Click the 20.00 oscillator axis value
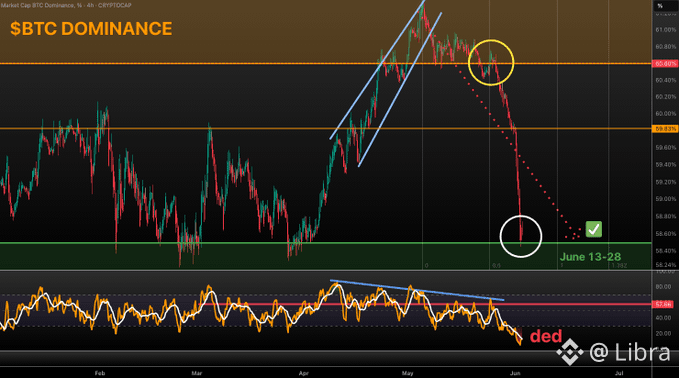Viewport: 679px width, 378px height. point(663,333)
